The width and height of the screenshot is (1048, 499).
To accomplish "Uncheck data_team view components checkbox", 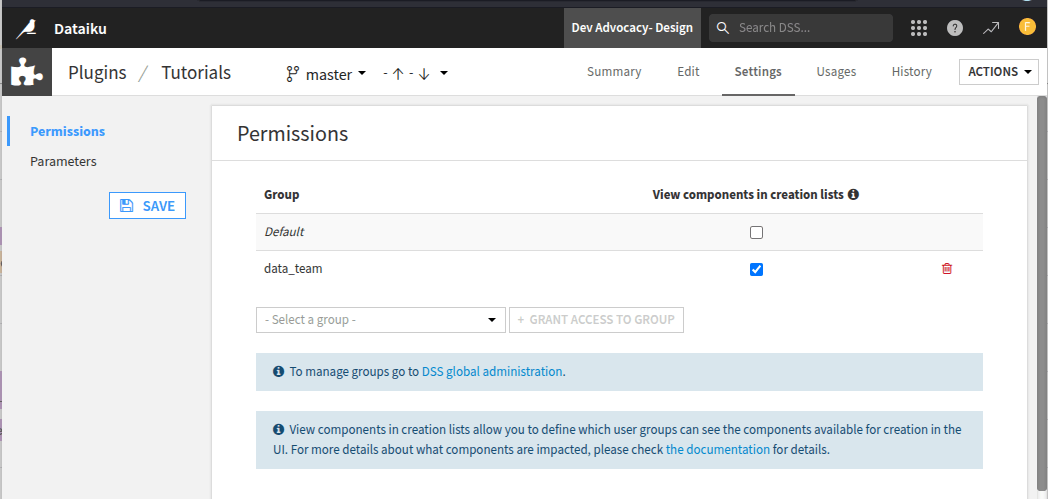I will point(756,269).
